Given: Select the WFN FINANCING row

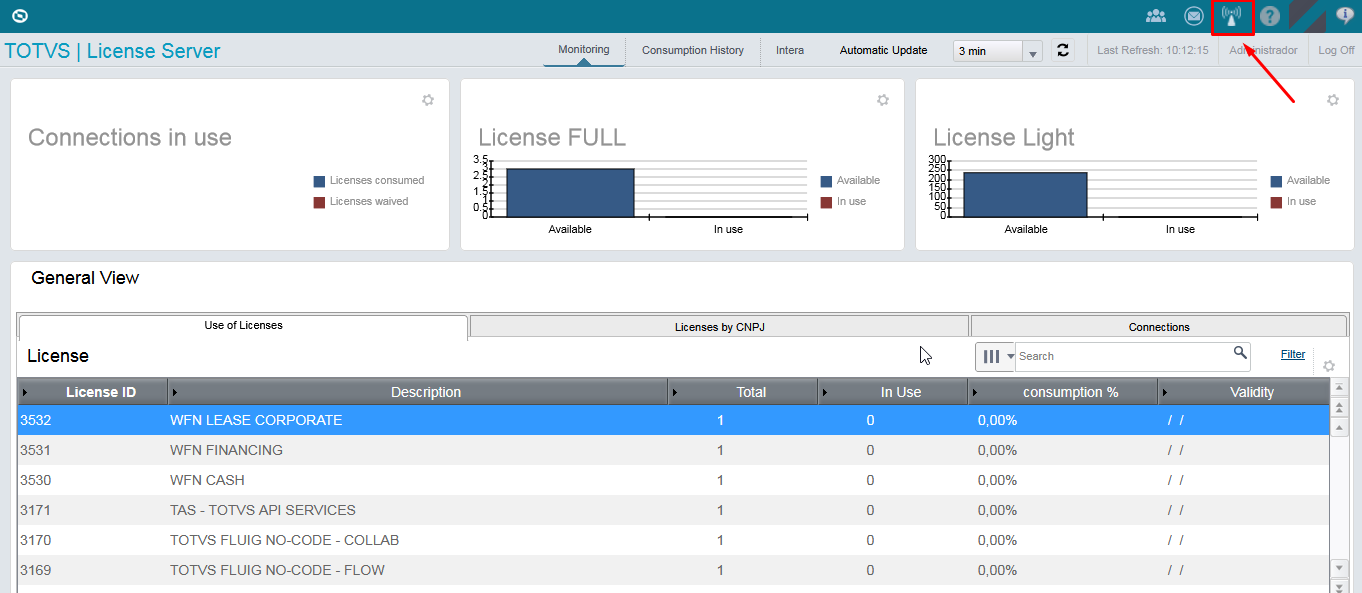Looking at the screenshot, I should pos(672,450).
